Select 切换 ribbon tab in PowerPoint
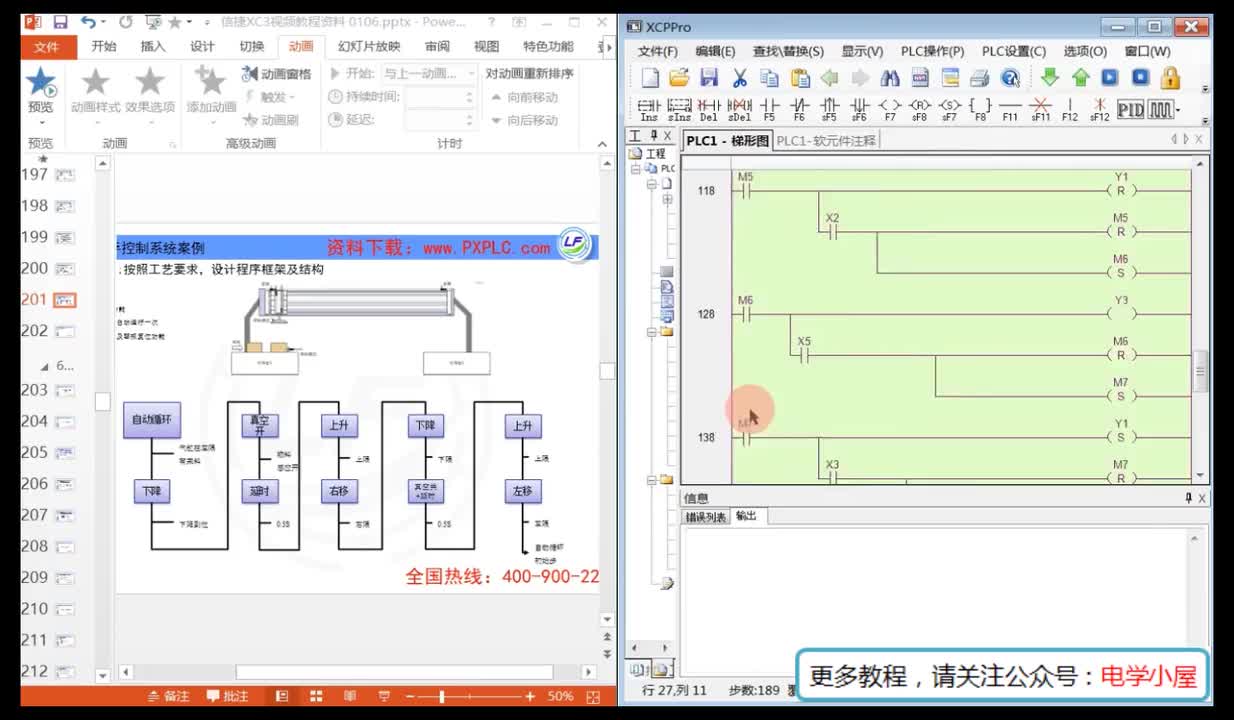 coord(252,46)
